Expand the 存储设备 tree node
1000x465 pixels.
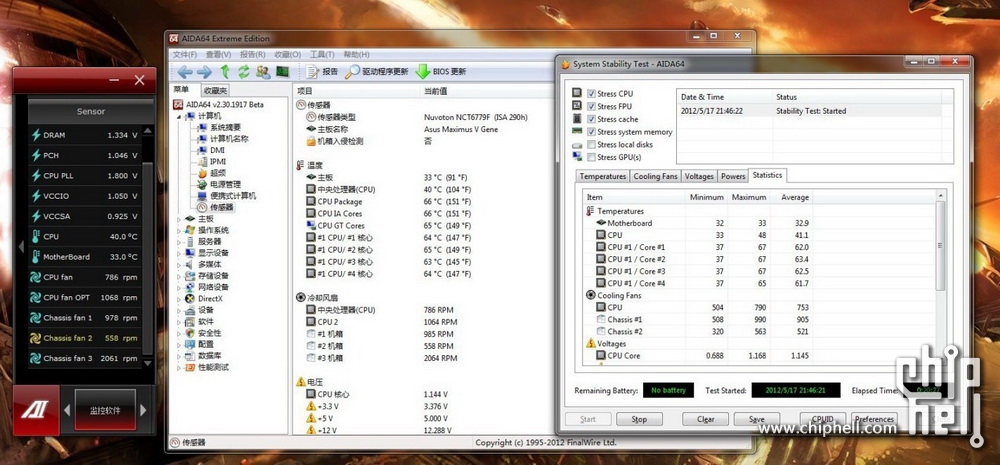(x=179, y=276)
